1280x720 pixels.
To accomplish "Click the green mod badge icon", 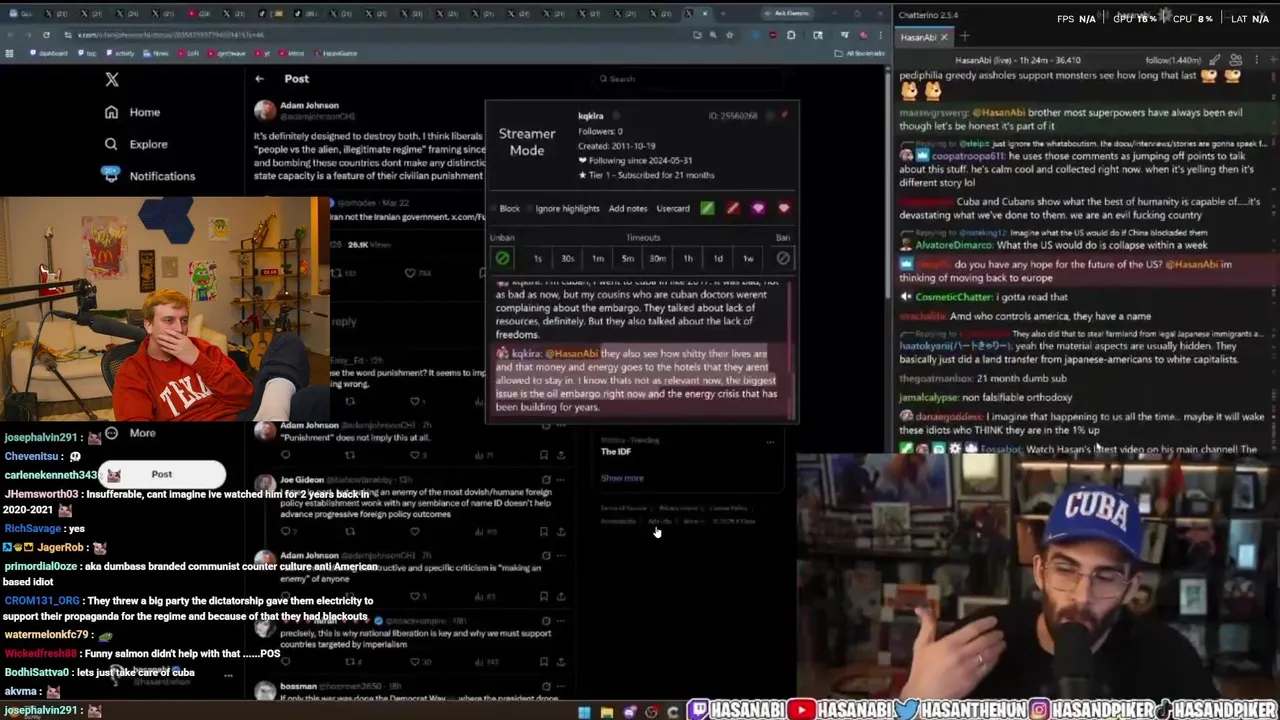I will coord(707,208).
